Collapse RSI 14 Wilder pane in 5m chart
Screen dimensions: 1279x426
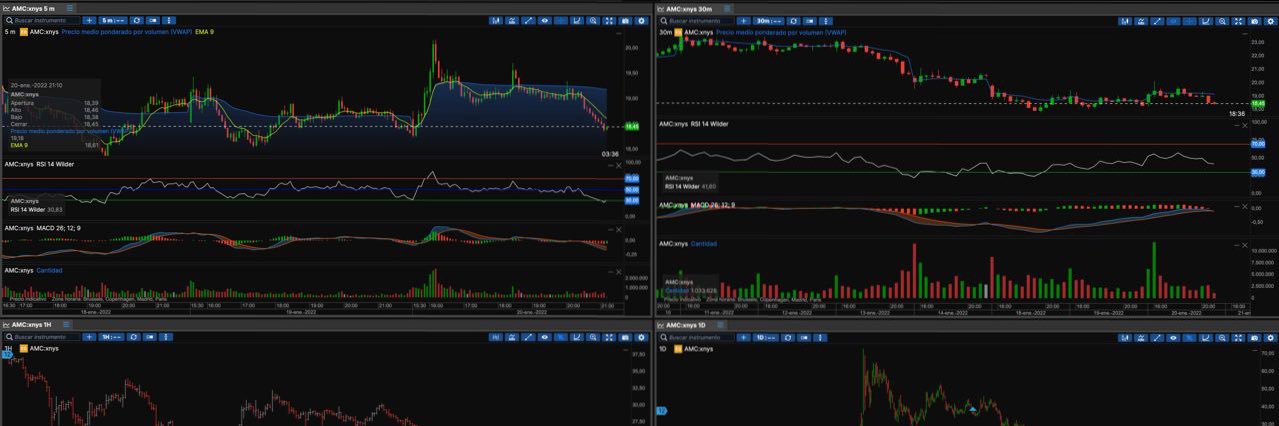point(610,165)
